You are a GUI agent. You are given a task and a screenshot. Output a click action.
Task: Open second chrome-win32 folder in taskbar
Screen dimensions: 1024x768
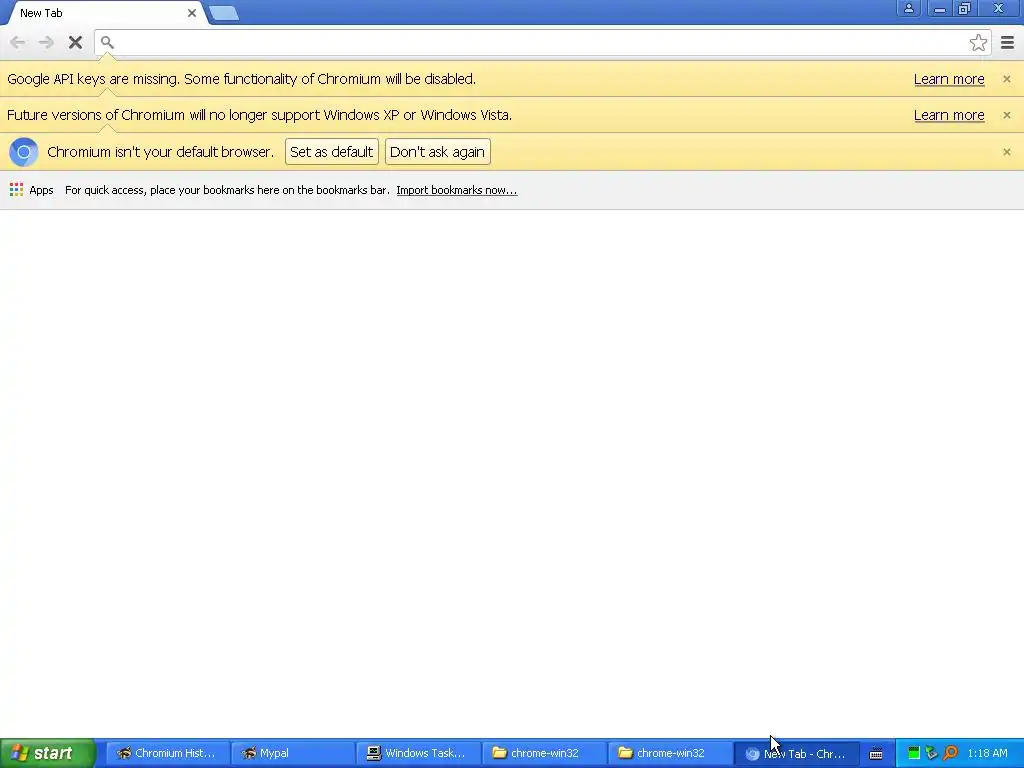tap(671, 753)
